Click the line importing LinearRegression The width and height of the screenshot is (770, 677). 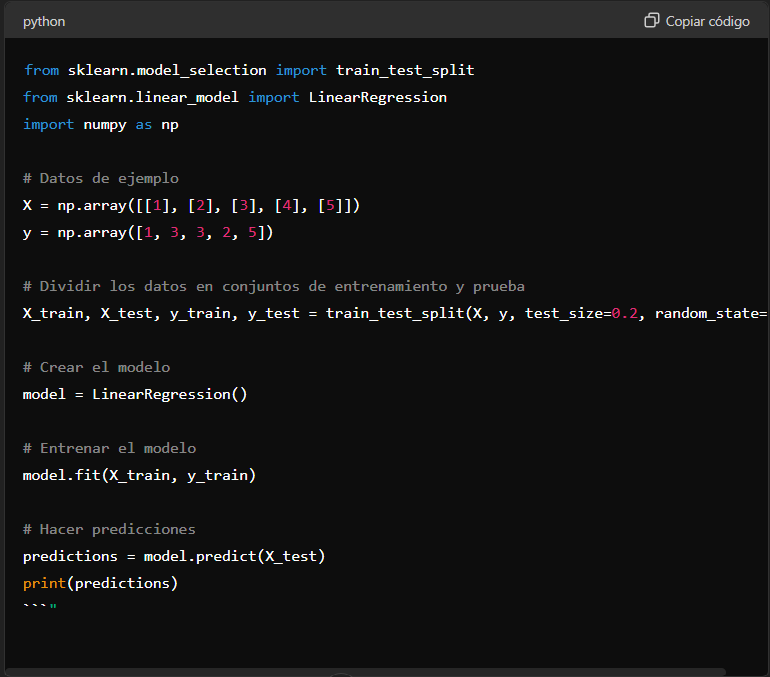pos(235,98)
